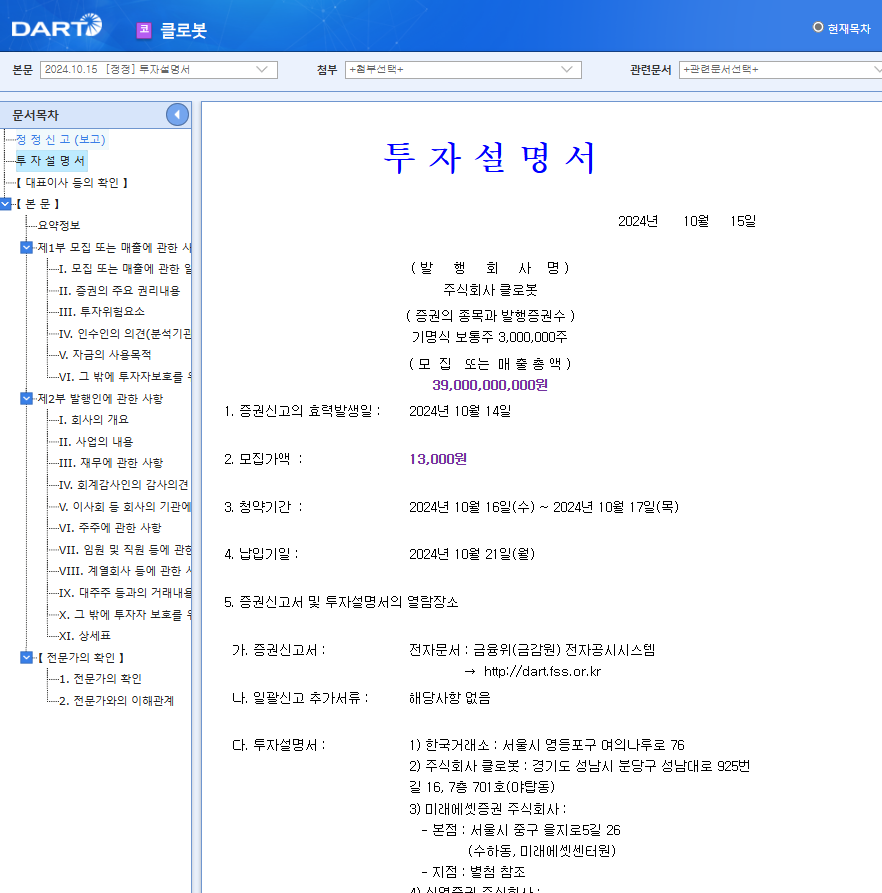Viewport: 882px width, 893px height.
Task: Collapse the 제2부 발행인에 관한 사항 section
Action: [24, 398]
